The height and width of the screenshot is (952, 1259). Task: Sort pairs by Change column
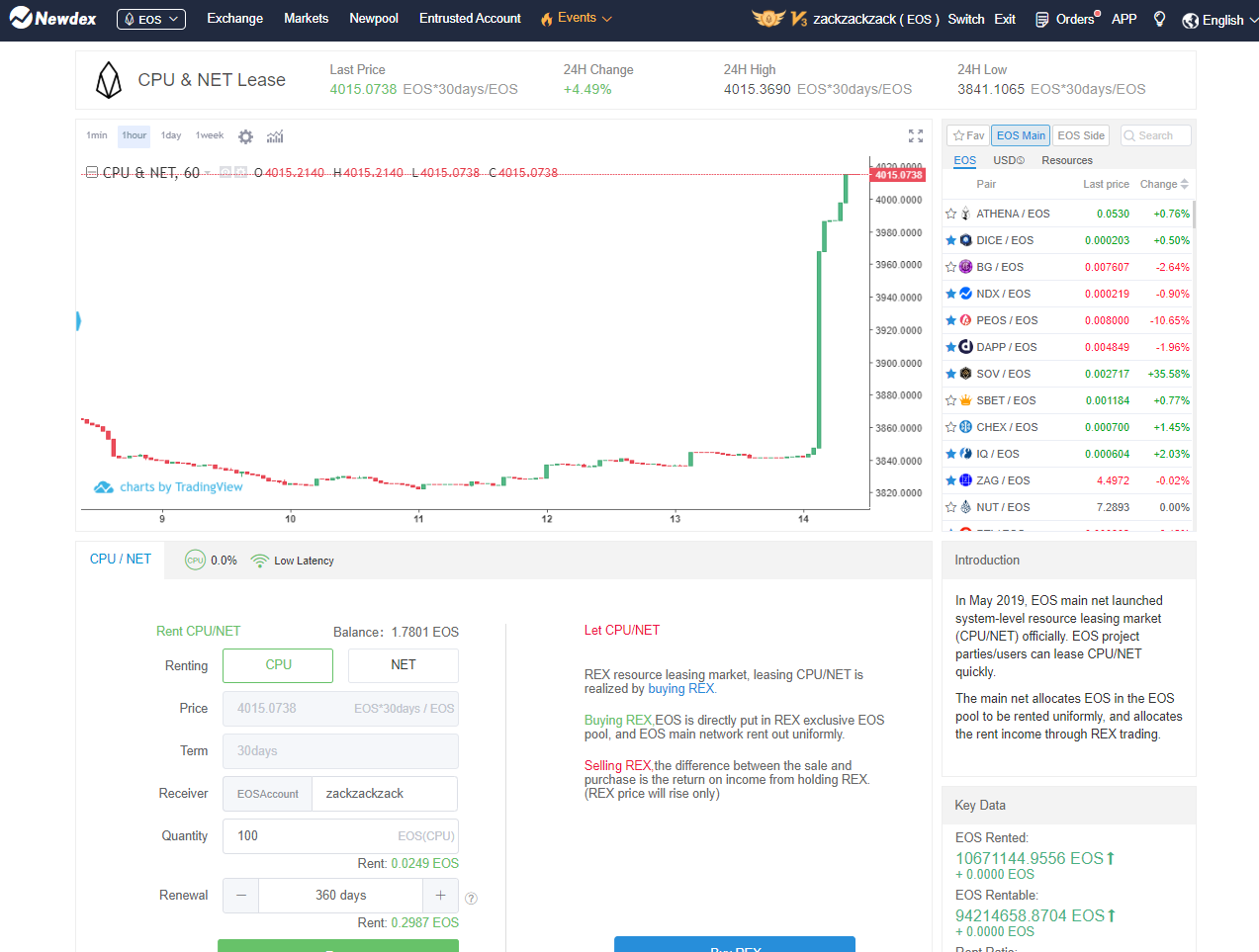tap(1163, 184)
